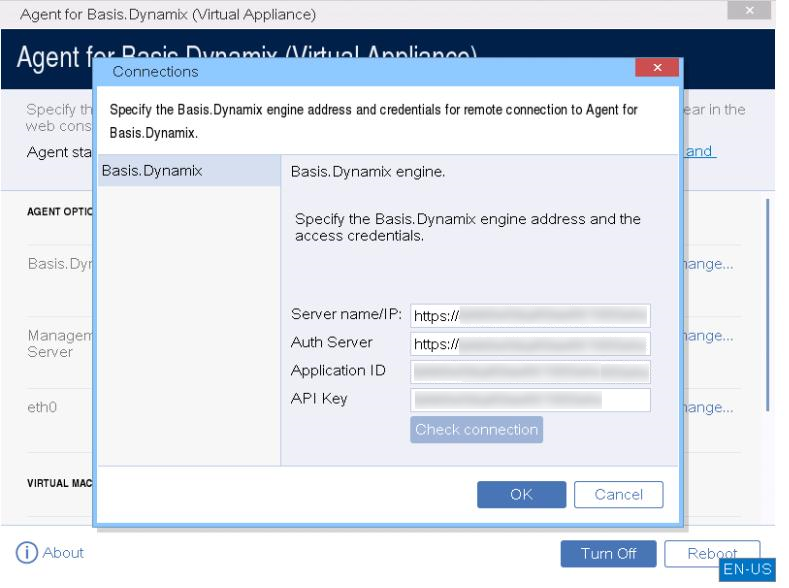
Task: Cancel the Connections dialog
Action: click(618, 494)
